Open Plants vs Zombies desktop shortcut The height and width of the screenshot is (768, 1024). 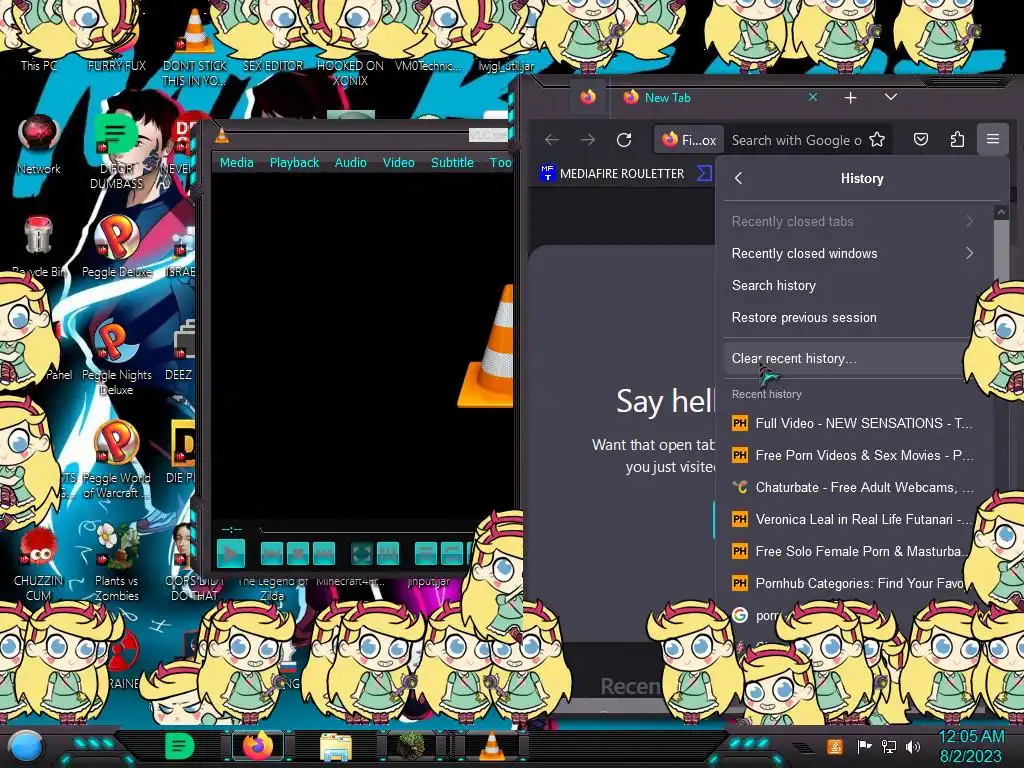pos(117,563)
